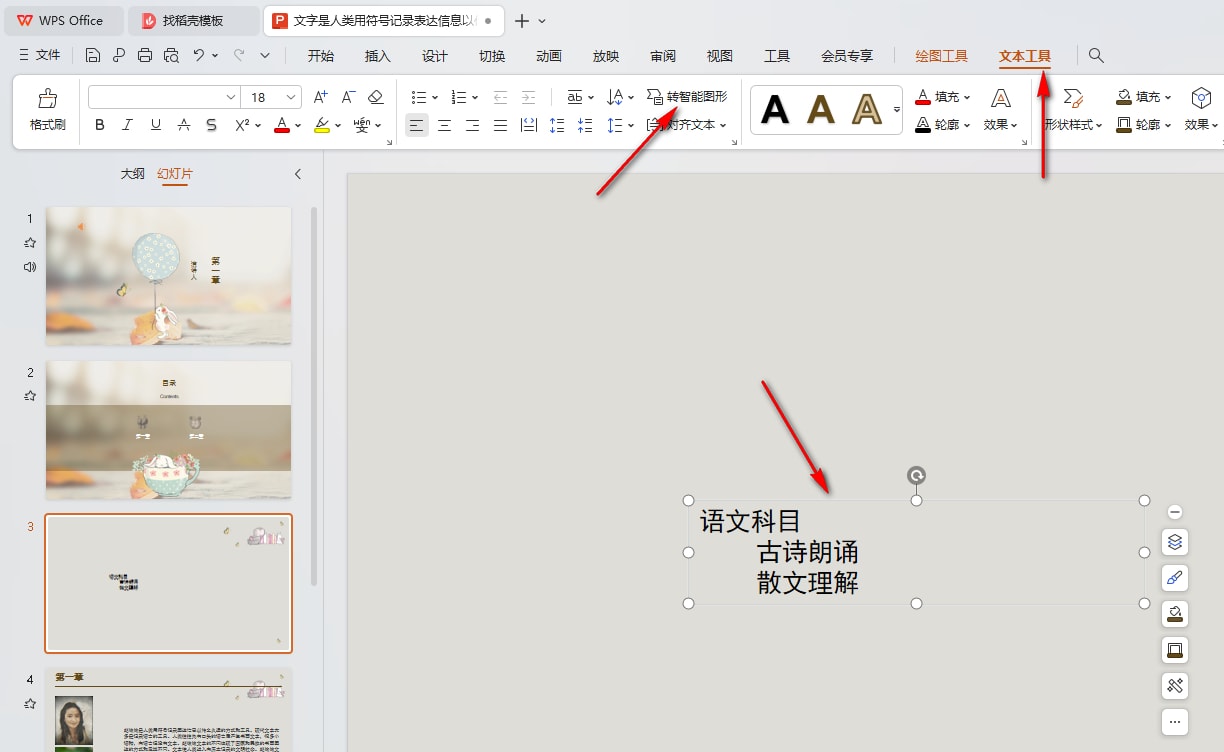
Task: Click shape outline icon in floating toolbar
Action: click(x=1175, y=649)
